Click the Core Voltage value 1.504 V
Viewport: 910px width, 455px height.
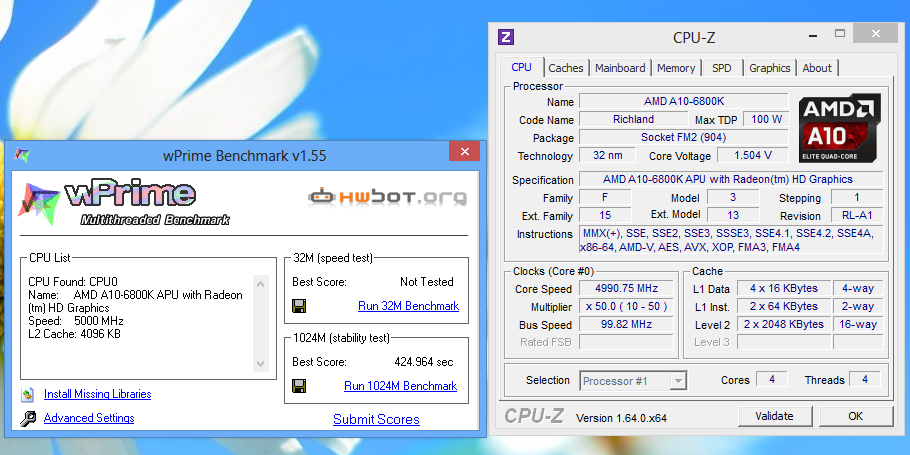click(753, 156)
